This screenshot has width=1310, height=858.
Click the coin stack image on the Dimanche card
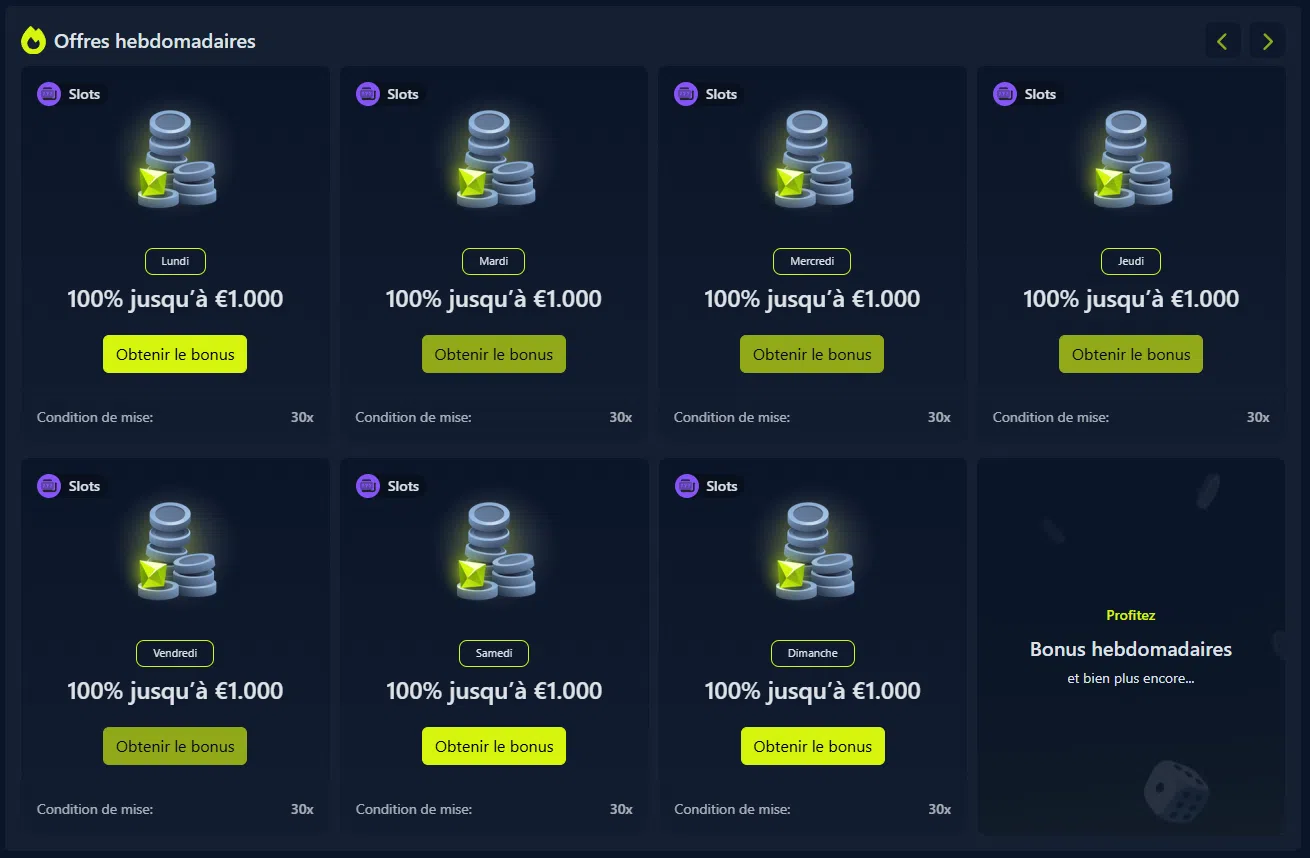813,552
